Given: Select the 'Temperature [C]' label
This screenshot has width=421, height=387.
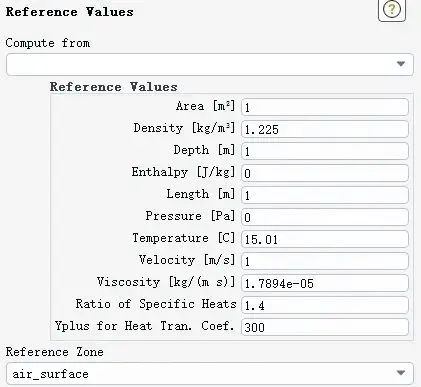Looking at the screenshot, I should coord(184,238).
